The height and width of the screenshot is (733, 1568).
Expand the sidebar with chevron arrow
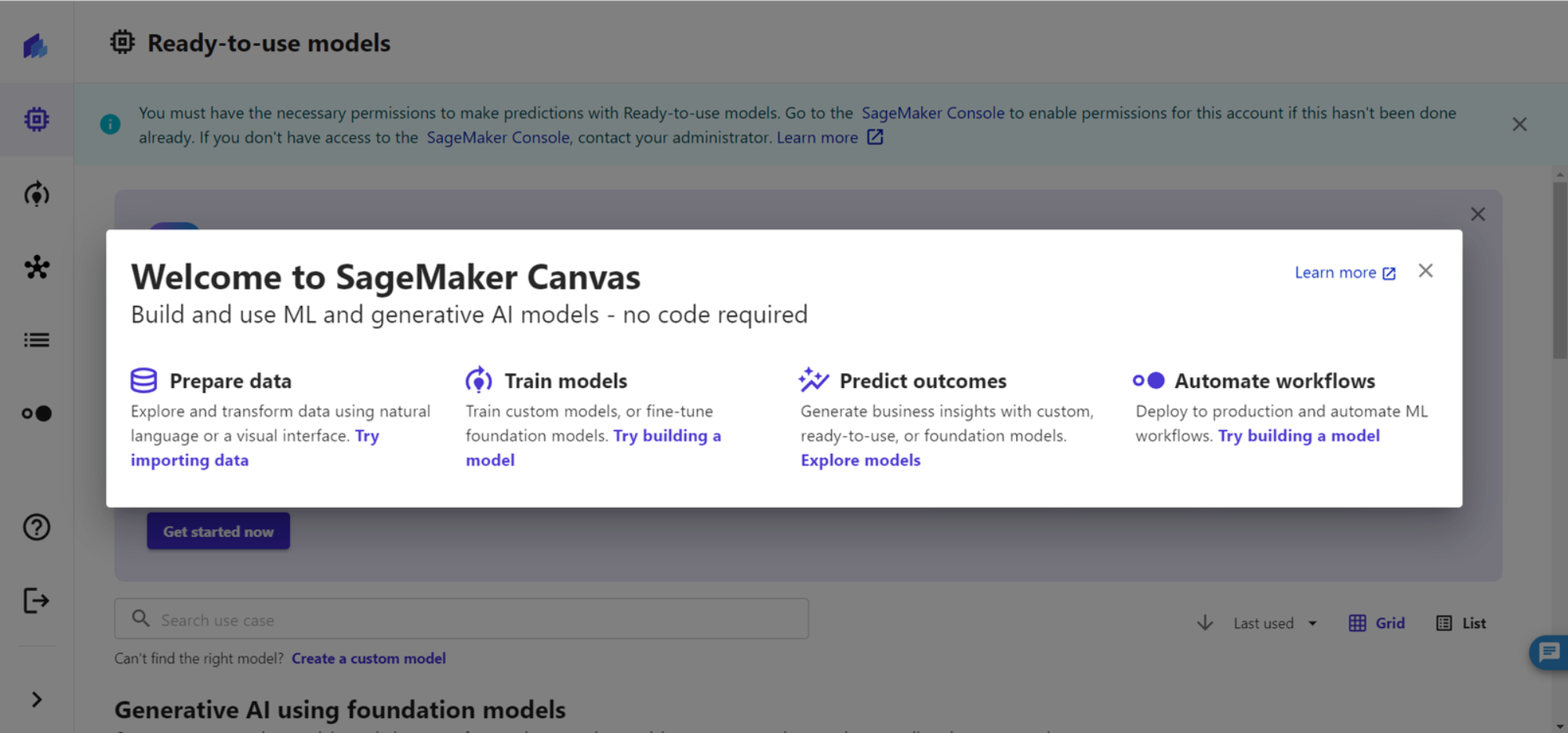tap(36, 699)
